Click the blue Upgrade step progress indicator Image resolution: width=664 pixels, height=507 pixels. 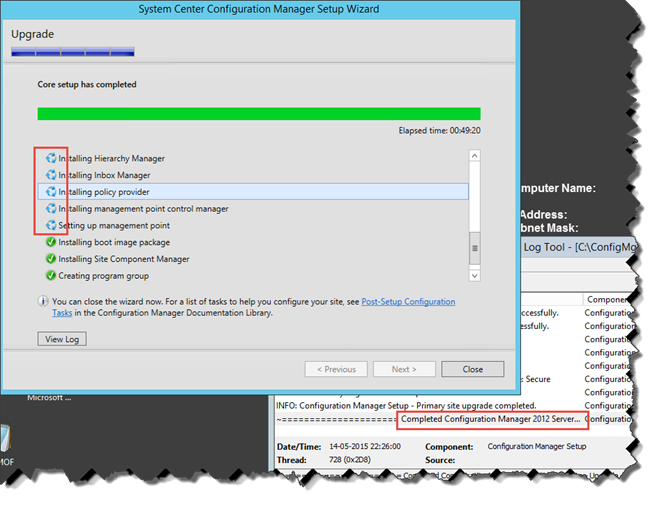73,52
